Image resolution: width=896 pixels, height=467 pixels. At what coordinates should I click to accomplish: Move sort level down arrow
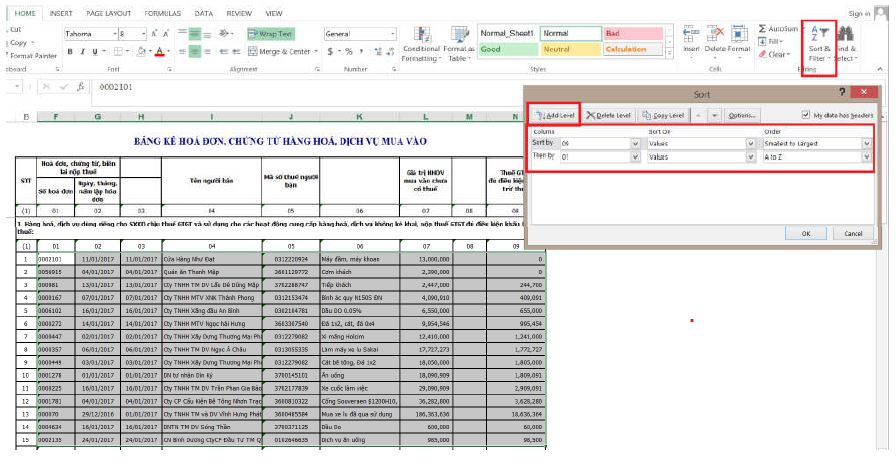pyautogui.click(x=714, y=115)
